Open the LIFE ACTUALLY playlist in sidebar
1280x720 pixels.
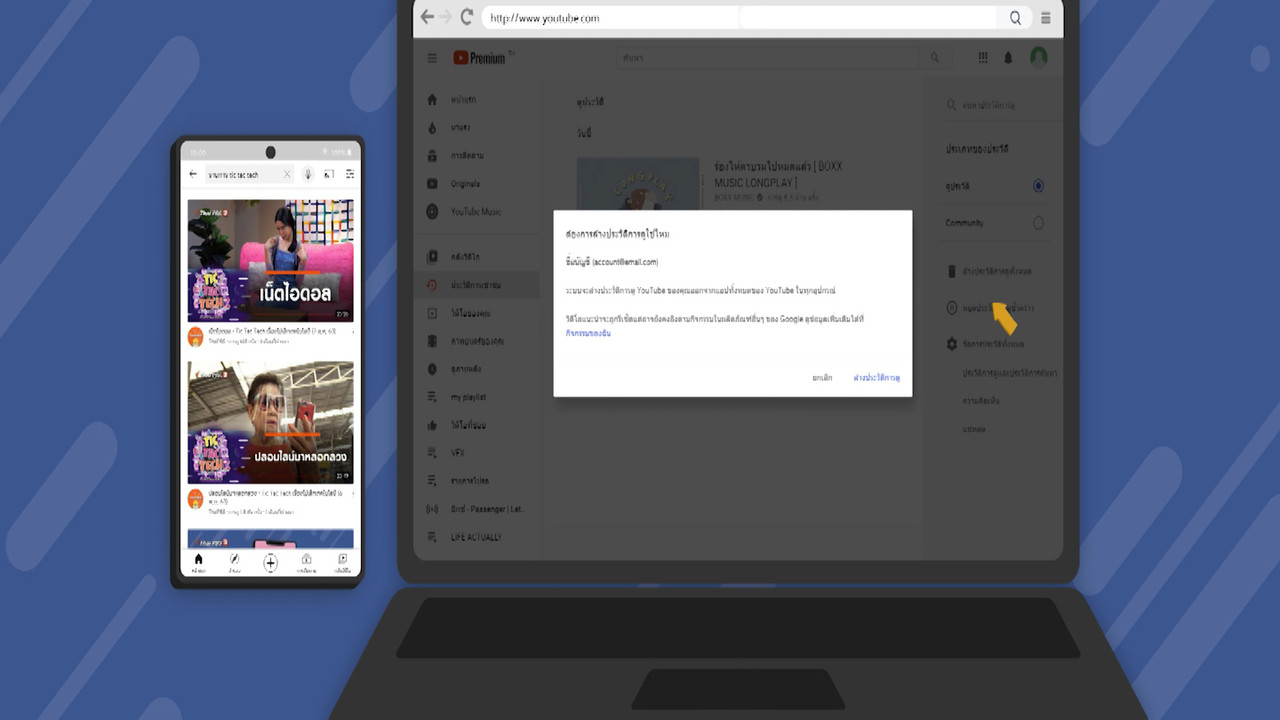475,537
